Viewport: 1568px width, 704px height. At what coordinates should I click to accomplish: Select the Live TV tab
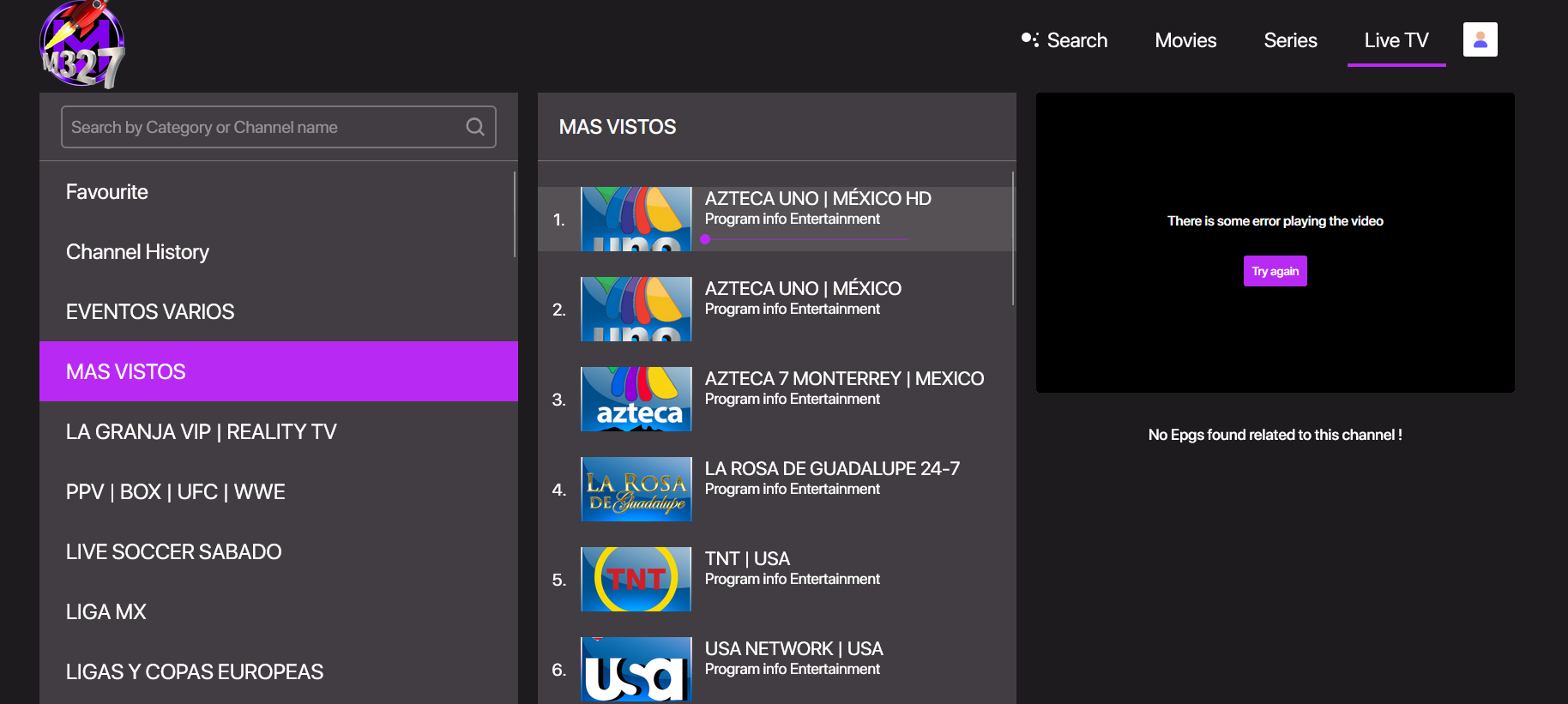pyautogui.click(x=1396, y=40)
